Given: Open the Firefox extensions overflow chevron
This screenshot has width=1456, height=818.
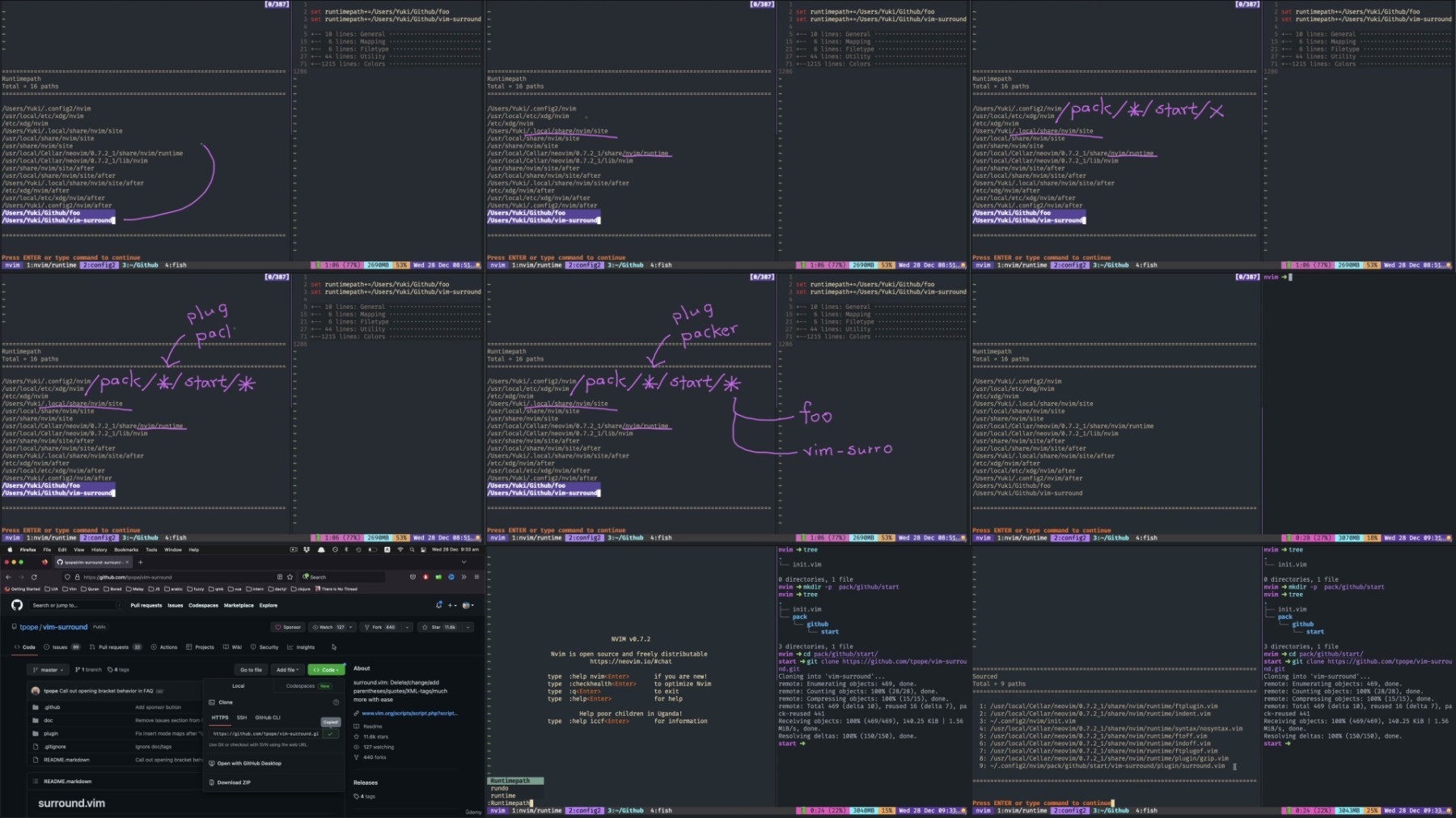Looking at the screenshot, I should coord(463,577).
